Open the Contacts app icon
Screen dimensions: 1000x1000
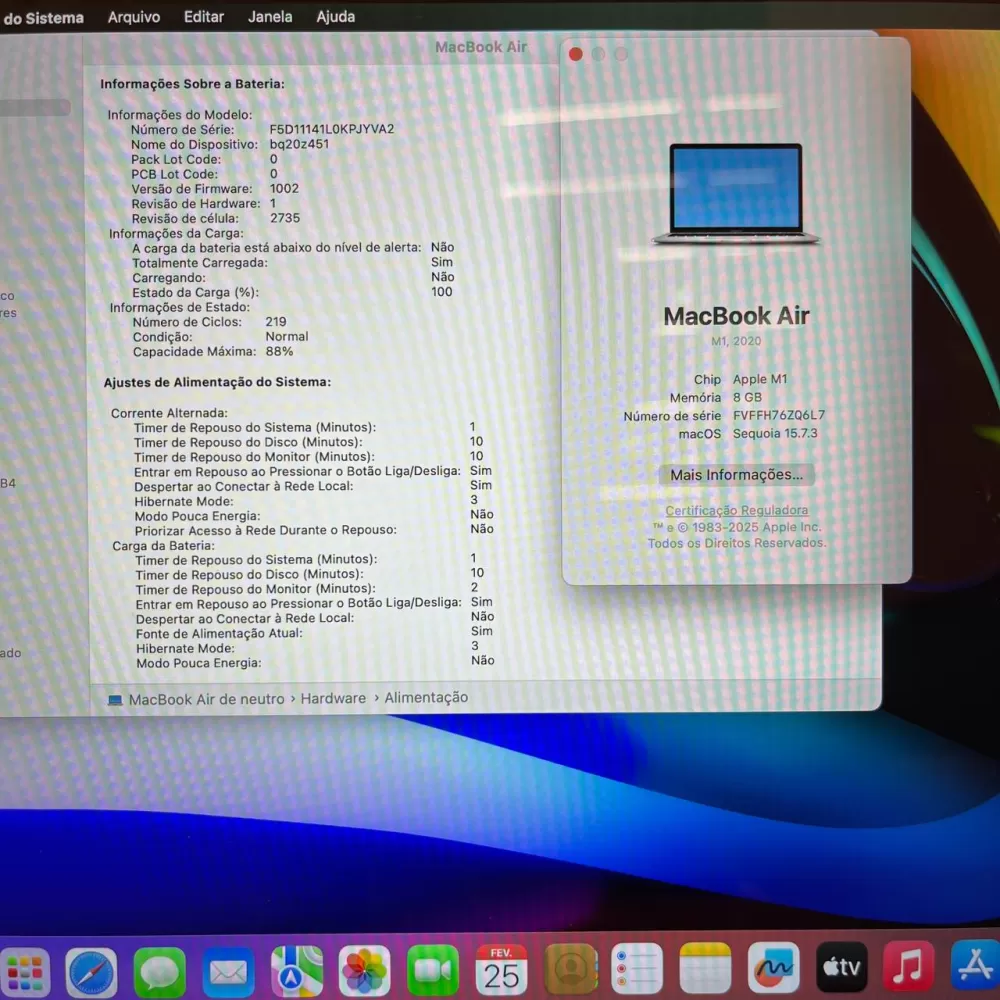pos(570,968)
